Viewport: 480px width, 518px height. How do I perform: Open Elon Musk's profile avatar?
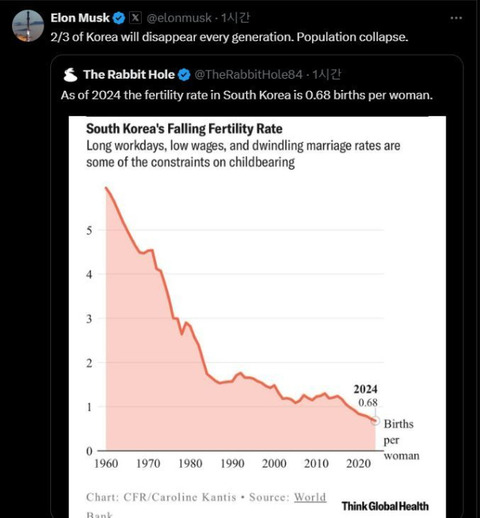click(28, 26)
